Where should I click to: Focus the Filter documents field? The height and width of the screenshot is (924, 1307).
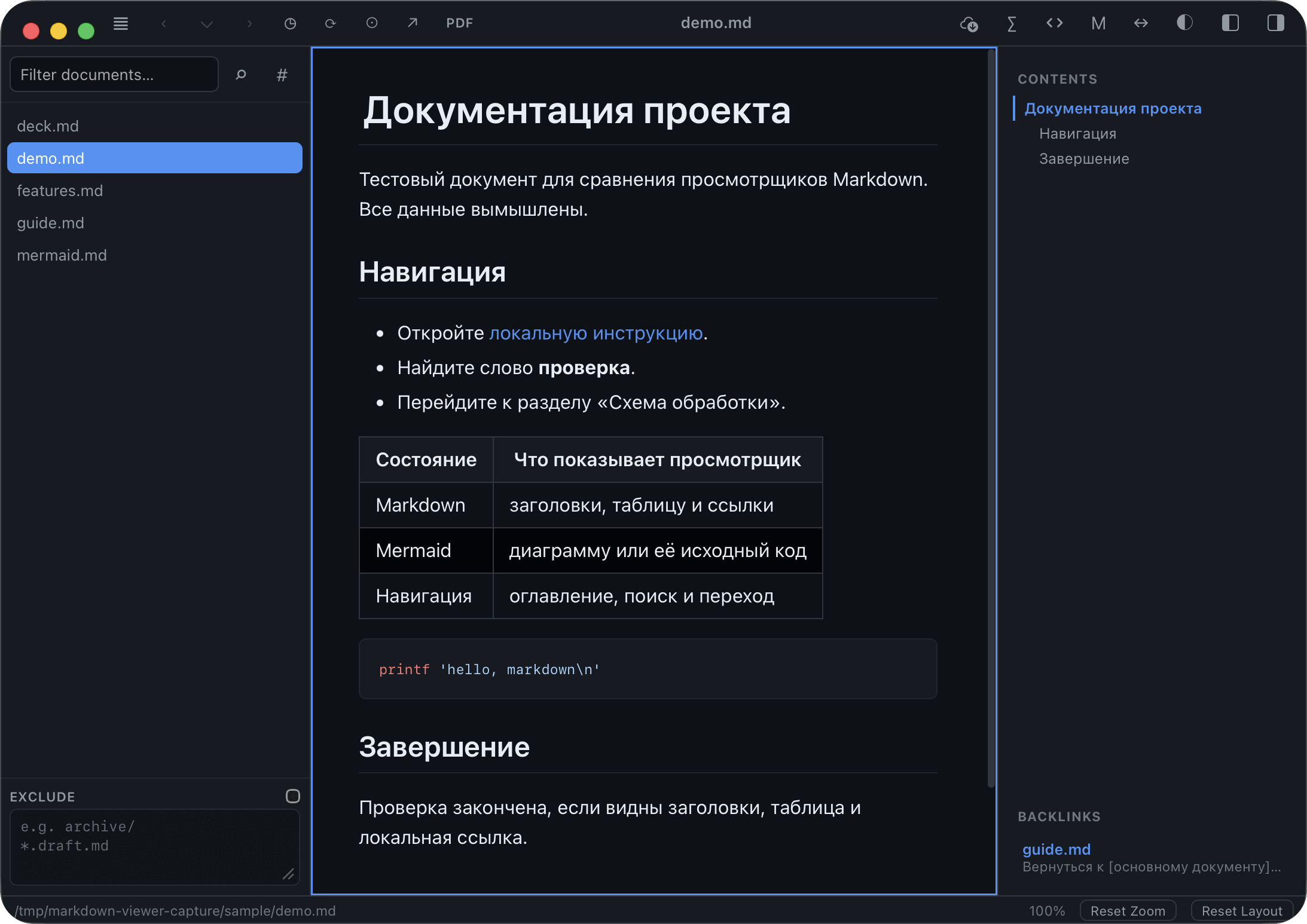pos(114,74)
